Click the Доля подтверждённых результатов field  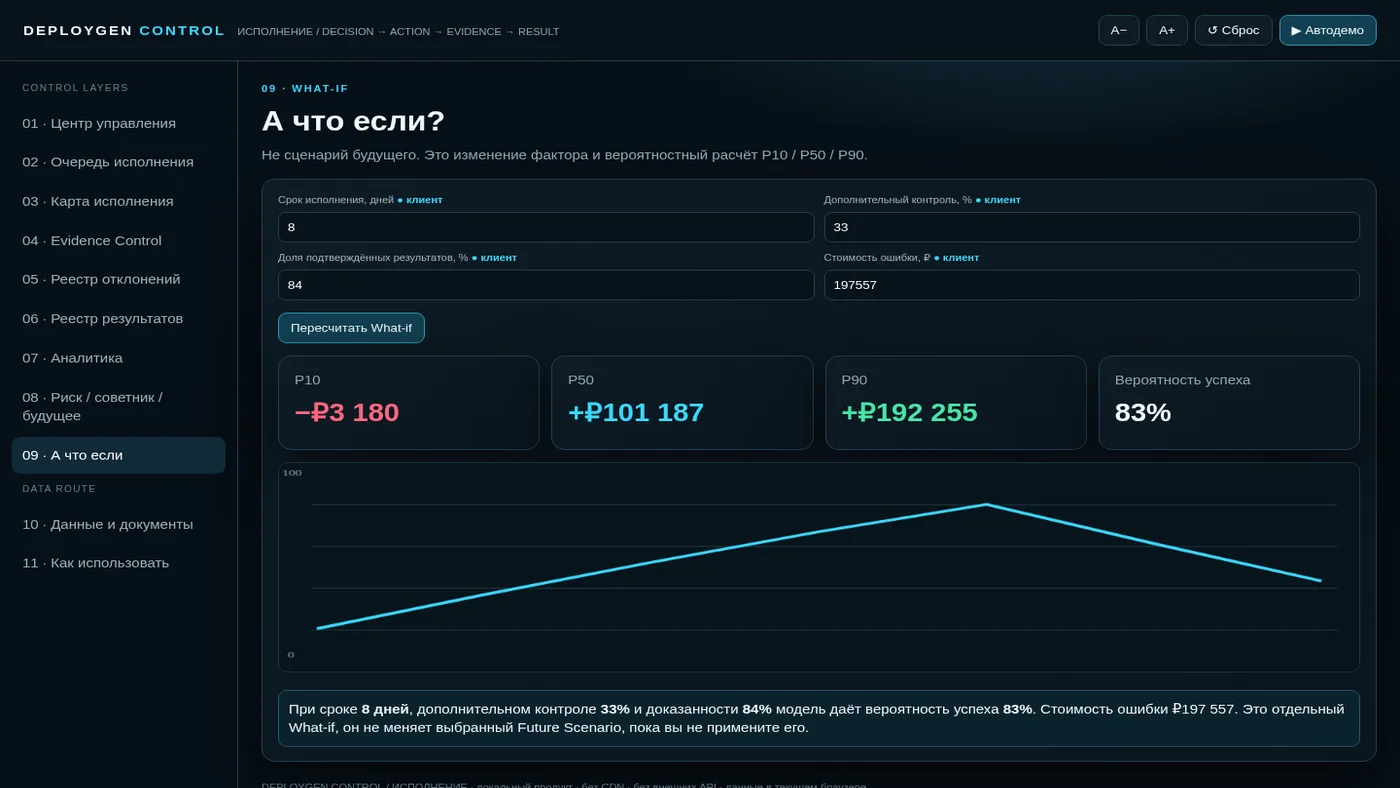546,285
